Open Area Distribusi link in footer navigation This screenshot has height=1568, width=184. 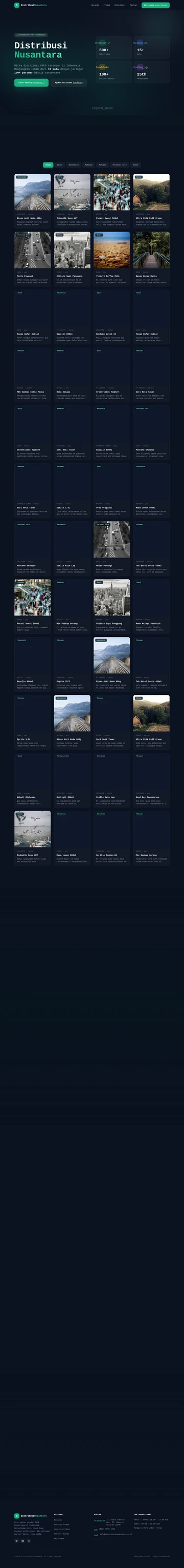pos(62,1529)
